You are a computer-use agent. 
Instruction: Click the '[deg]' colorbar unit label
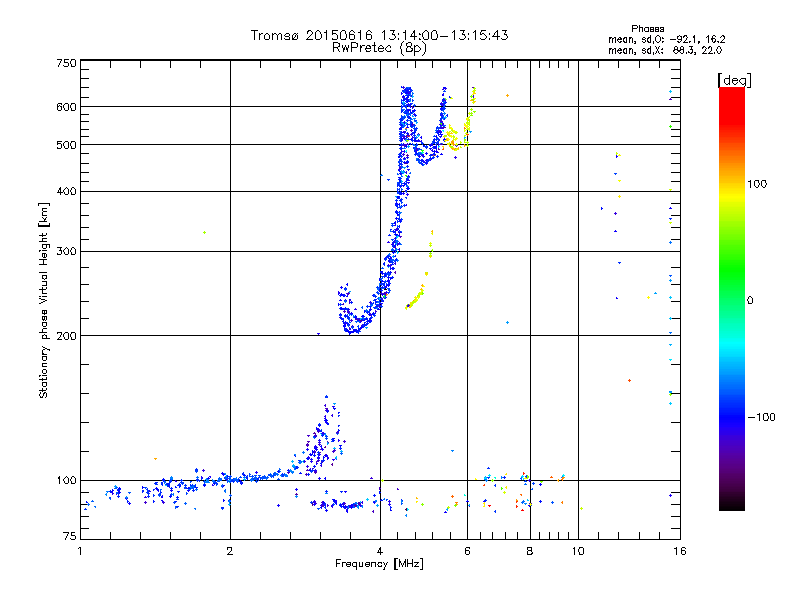point(734,80)
